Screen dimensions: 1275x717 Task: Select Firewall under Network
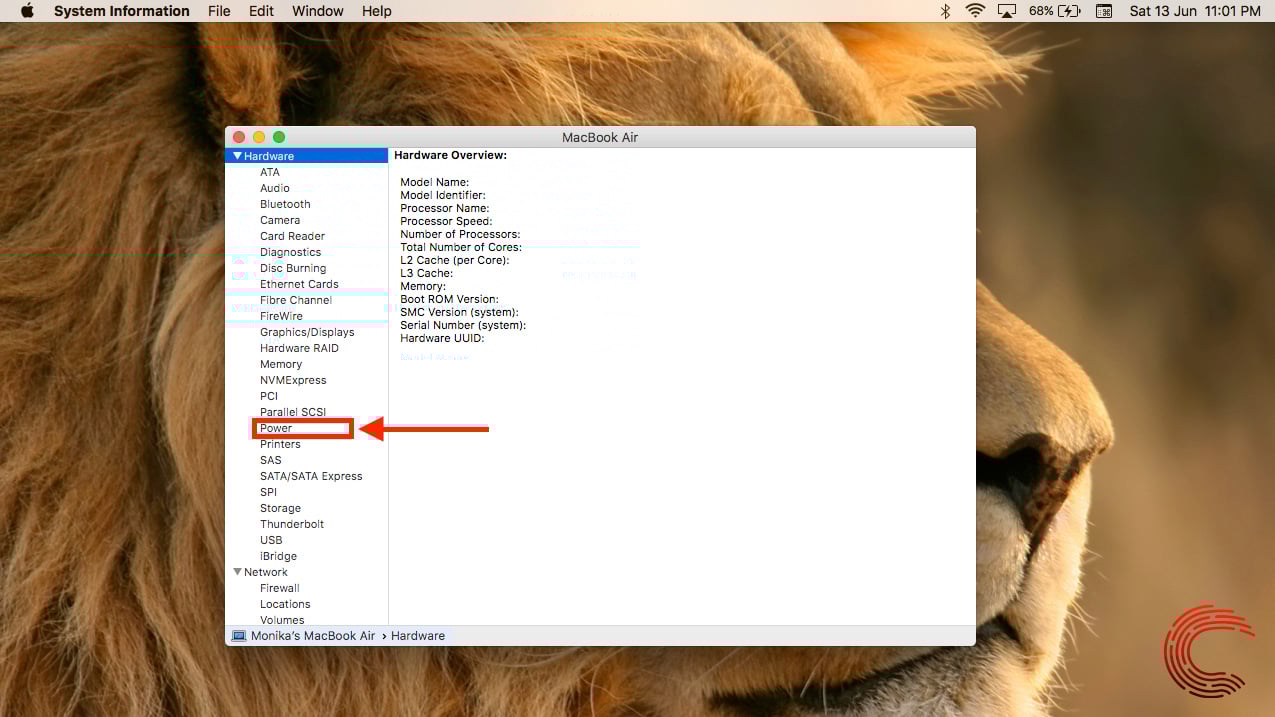coord(280,588)
